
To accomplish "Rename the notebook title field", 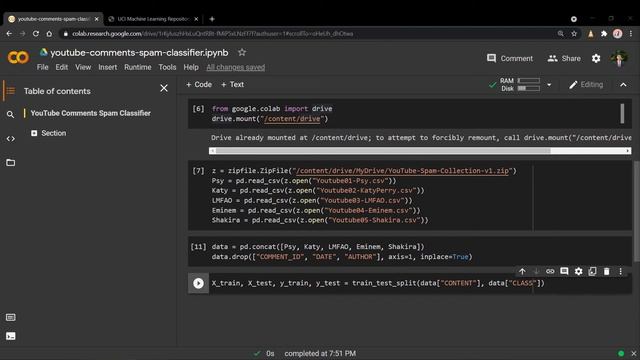I will (x=139, y=53).
